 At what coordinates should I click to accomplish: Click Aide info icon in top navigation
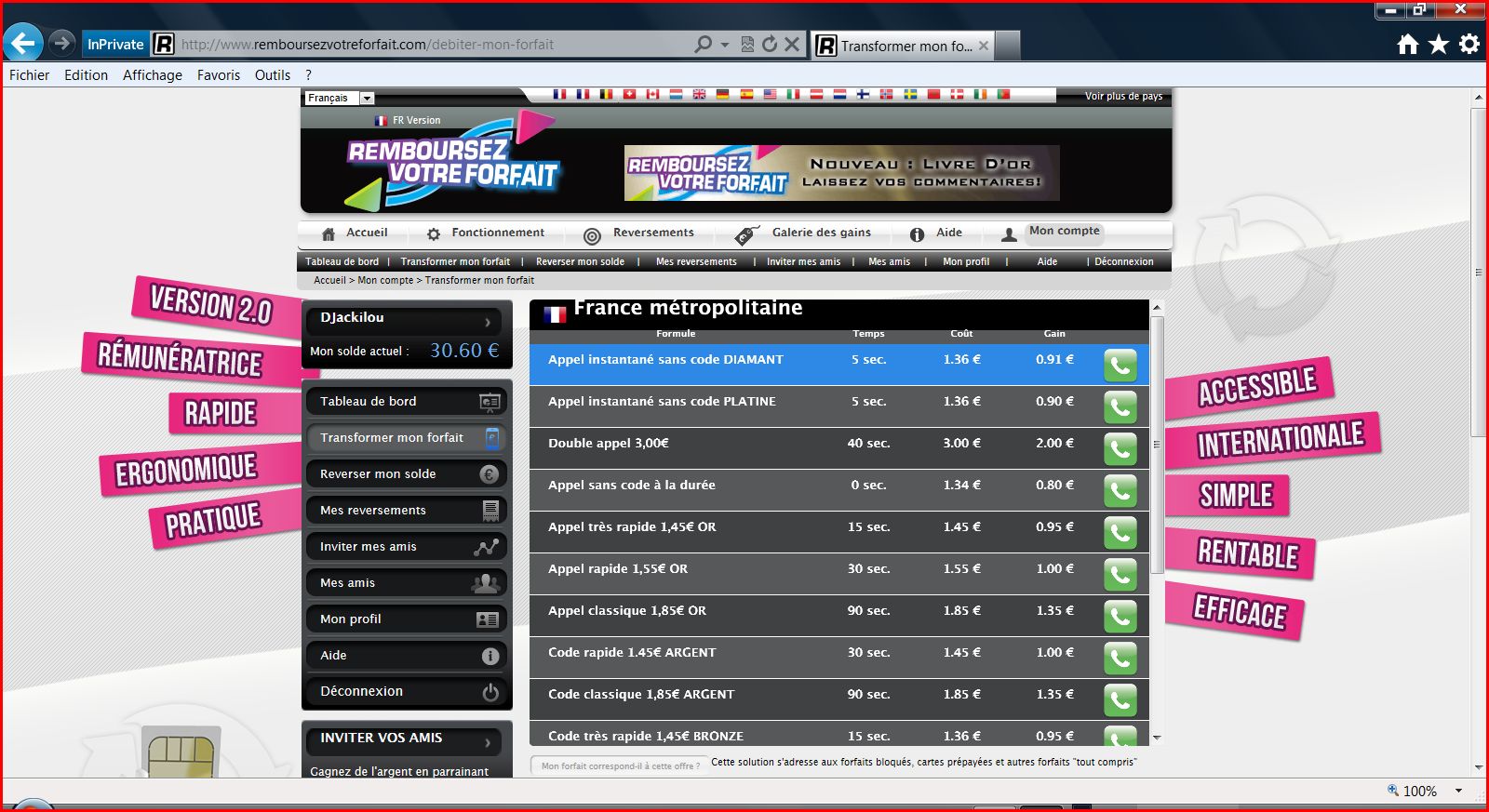click(917, 234)
